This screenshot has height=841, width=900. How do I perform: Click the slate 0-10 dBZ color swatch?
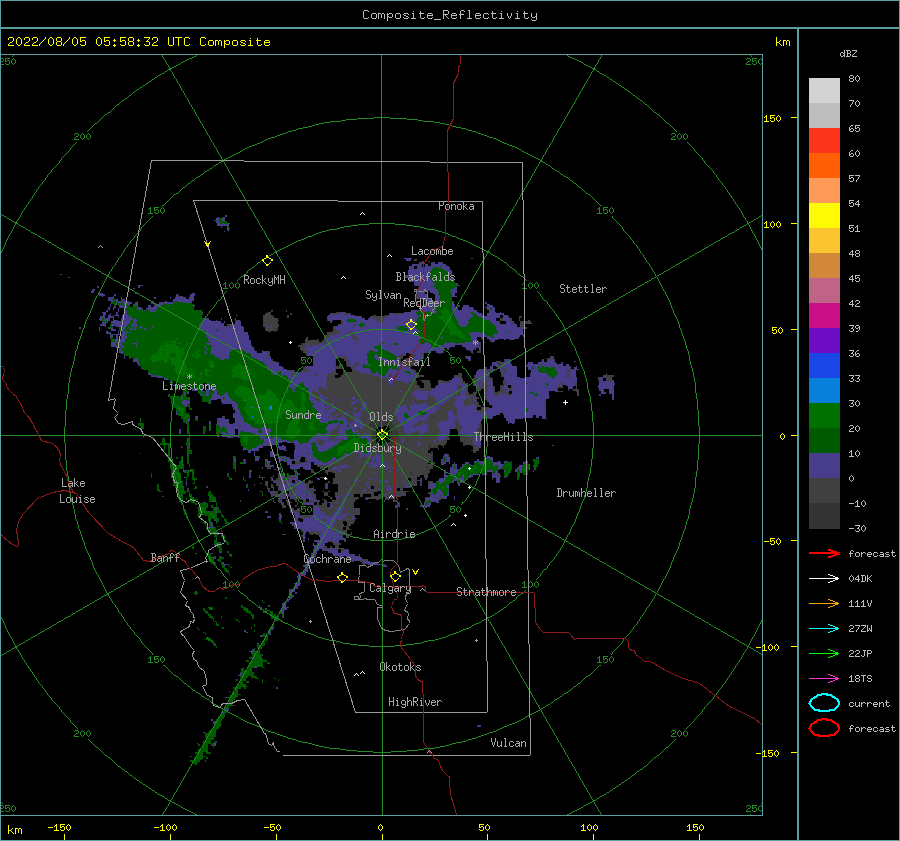tap(824, 466)
